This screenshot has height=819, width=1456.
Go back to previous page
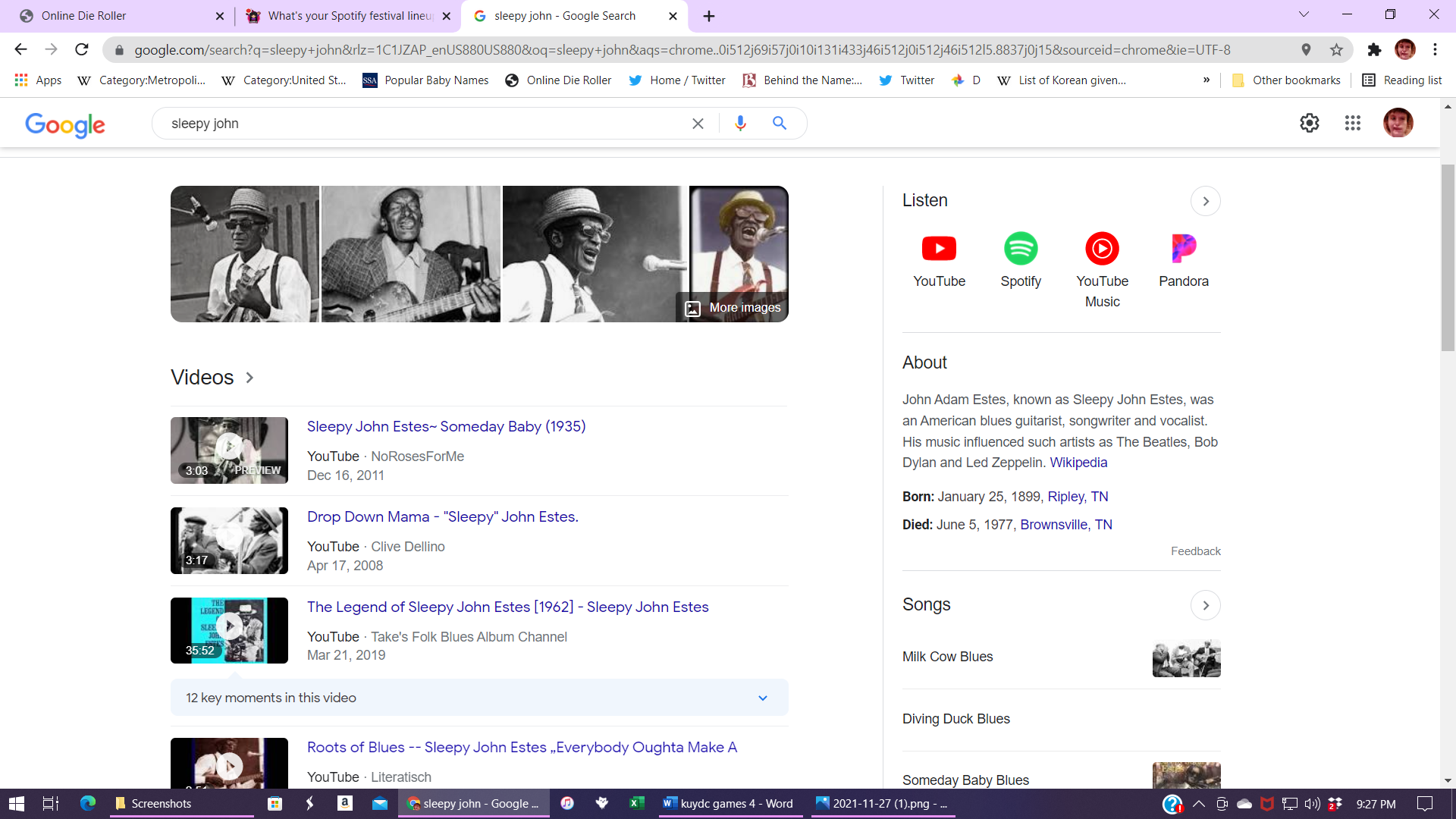click(x=20, y=49)
